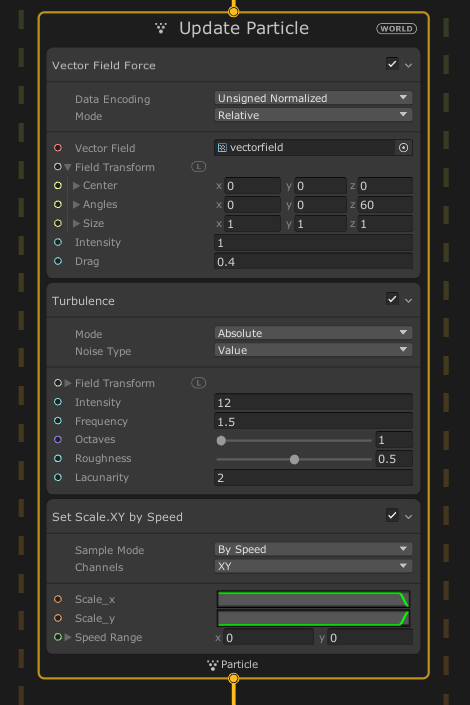Expand the Size property

76,223
